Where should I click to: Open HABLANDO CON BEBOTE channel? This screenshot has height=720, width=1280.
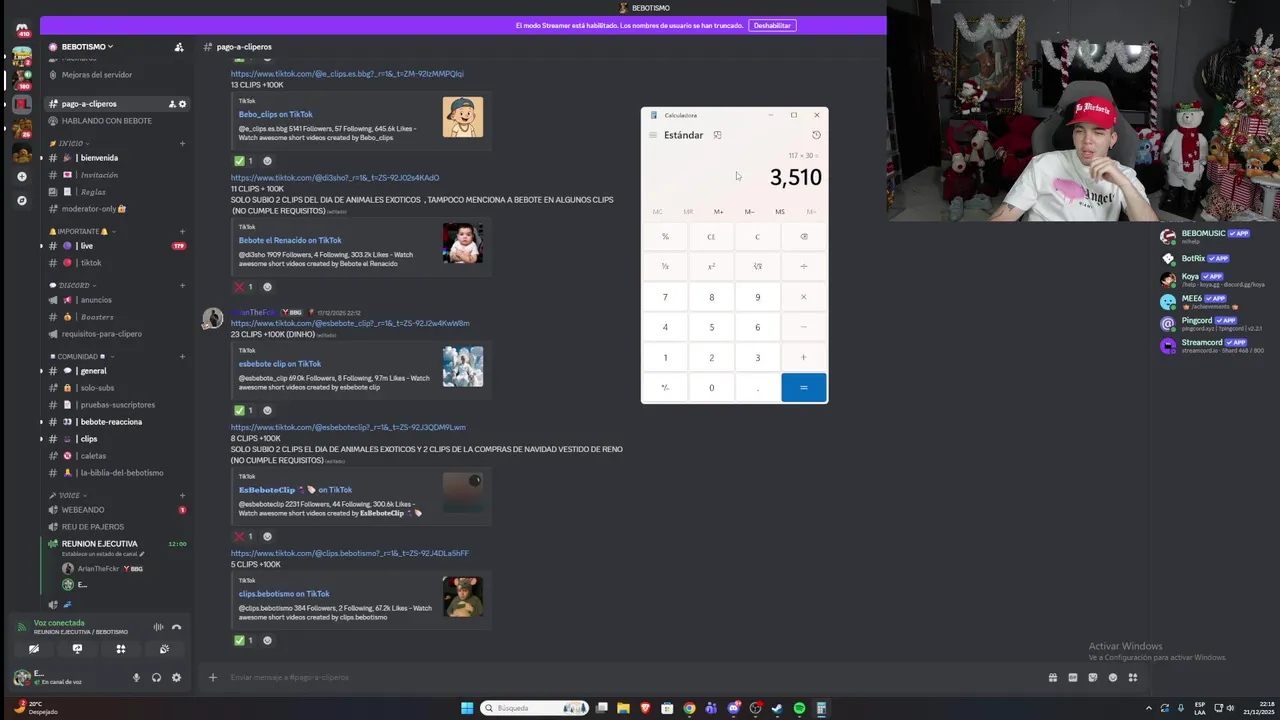click(106, 121)
